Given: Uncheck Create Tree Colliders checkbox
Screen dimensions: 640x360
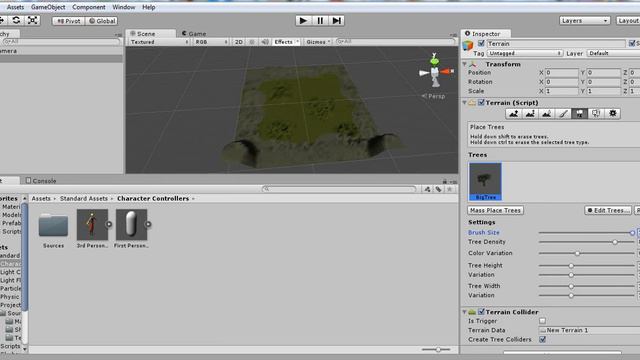Looking at the screenshot, I should (542, 339).
